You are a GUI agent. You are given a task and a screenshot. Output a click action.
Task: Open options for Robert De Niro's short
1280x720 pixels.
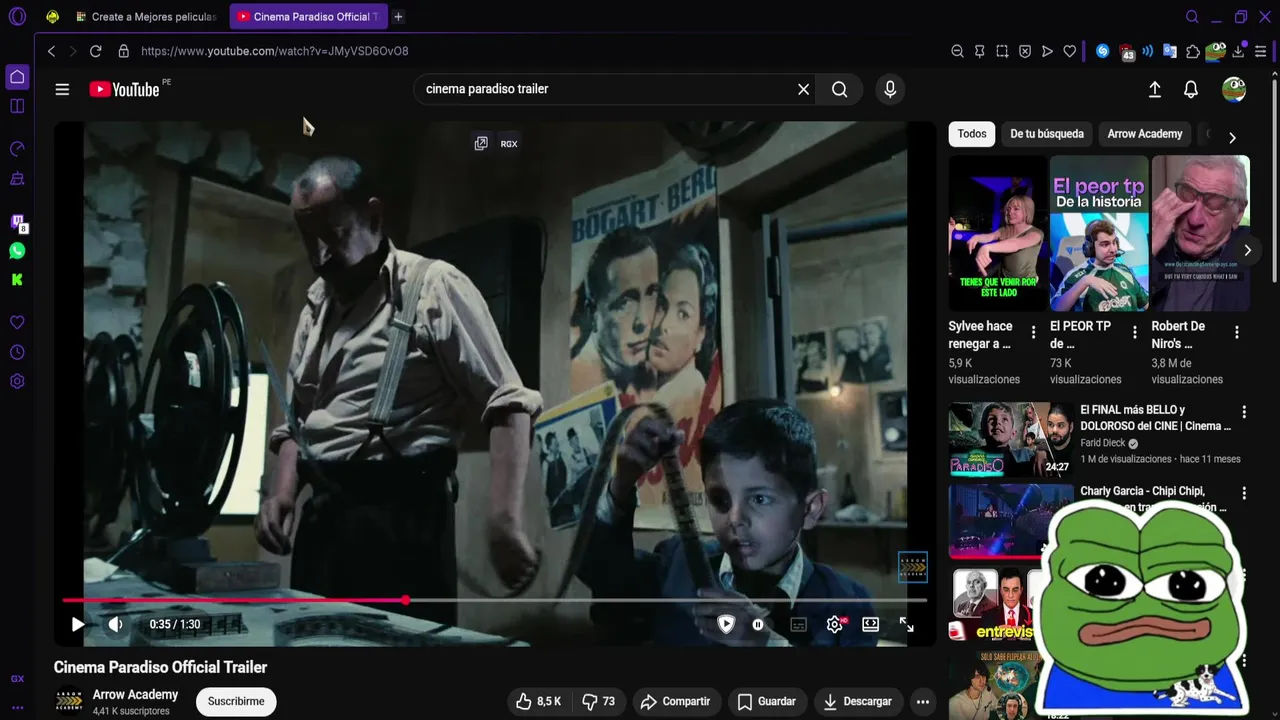pos(1236,332)
